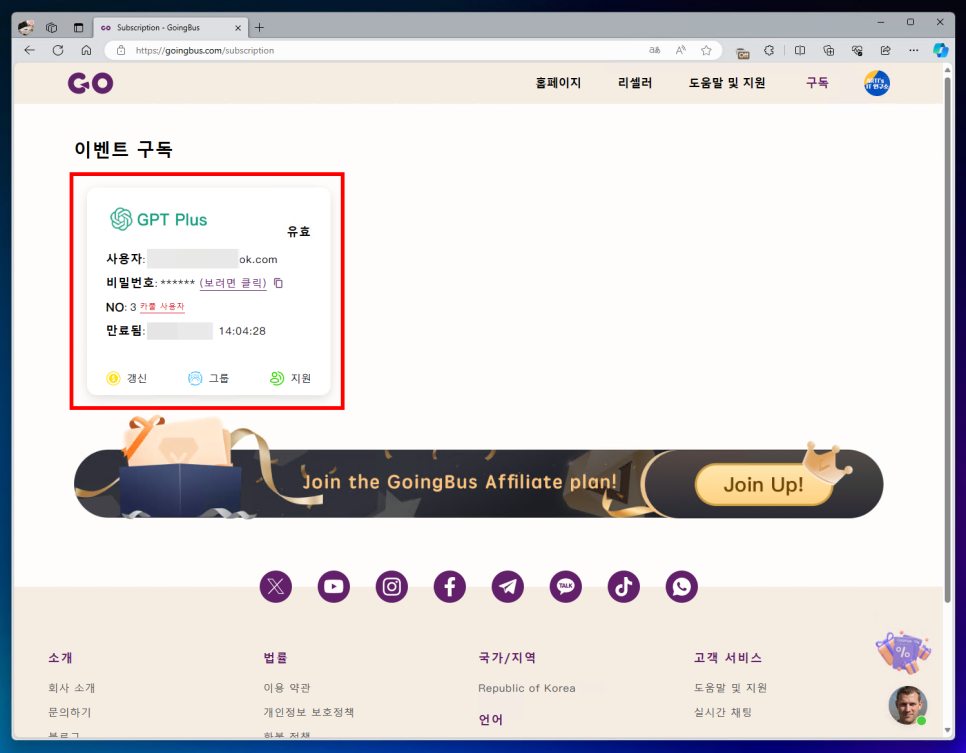Open live chat agent avatar
The width and height of the screenshot is (966, 753).
tap(907, 705)
